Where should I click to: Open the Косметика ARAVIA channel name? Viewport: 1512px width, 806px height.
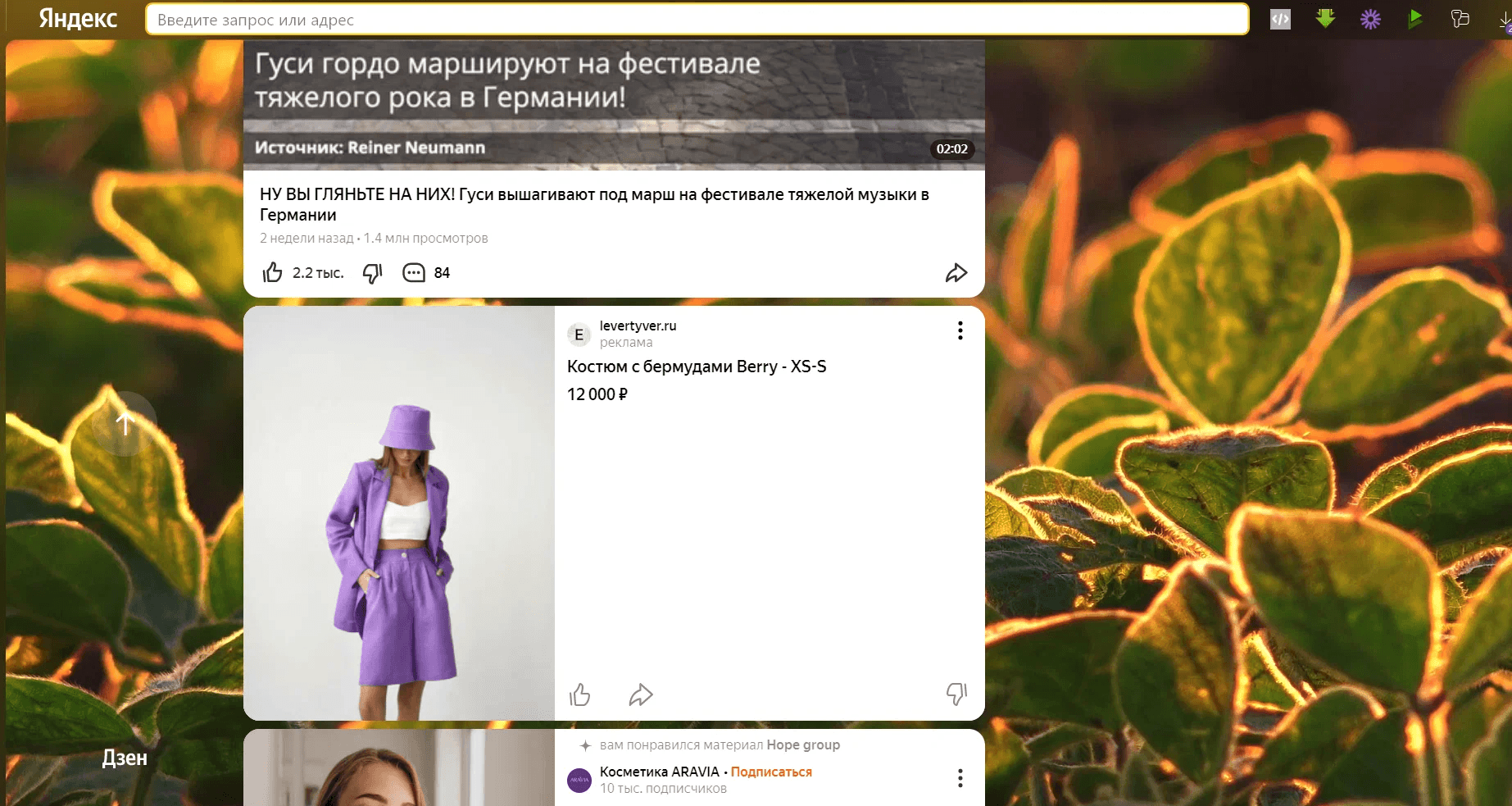click(659, 772)
